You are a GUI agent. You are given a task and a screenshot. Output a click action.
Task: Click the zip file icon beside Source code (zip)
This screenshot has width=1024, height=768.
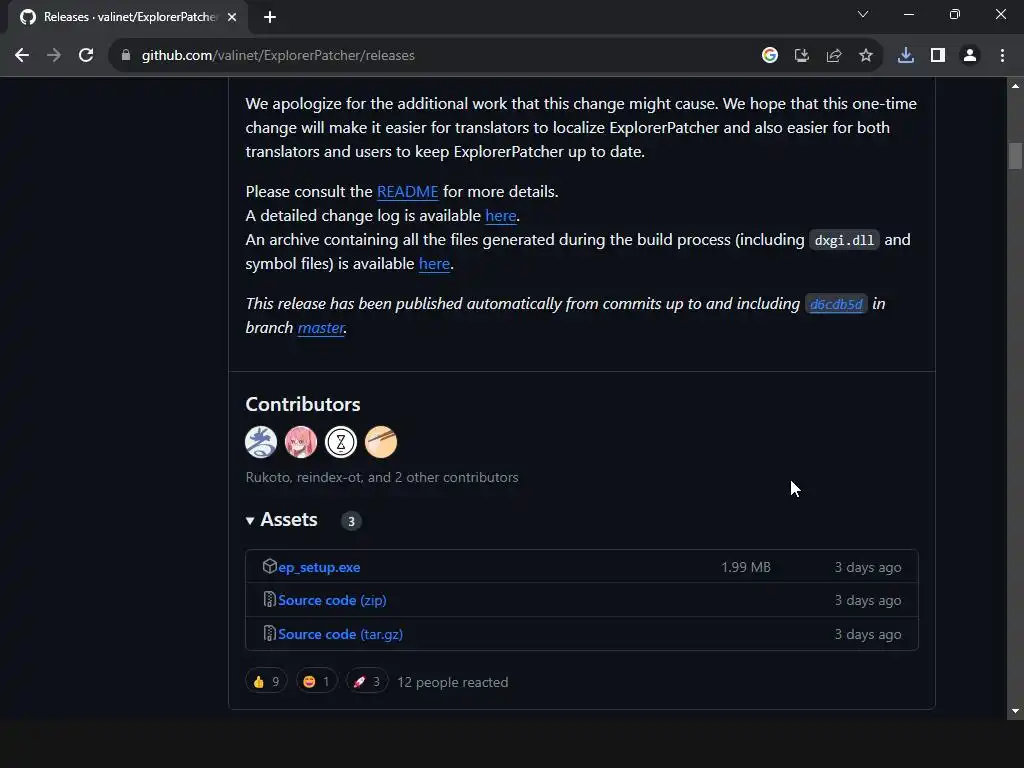(x=270, y=599)
